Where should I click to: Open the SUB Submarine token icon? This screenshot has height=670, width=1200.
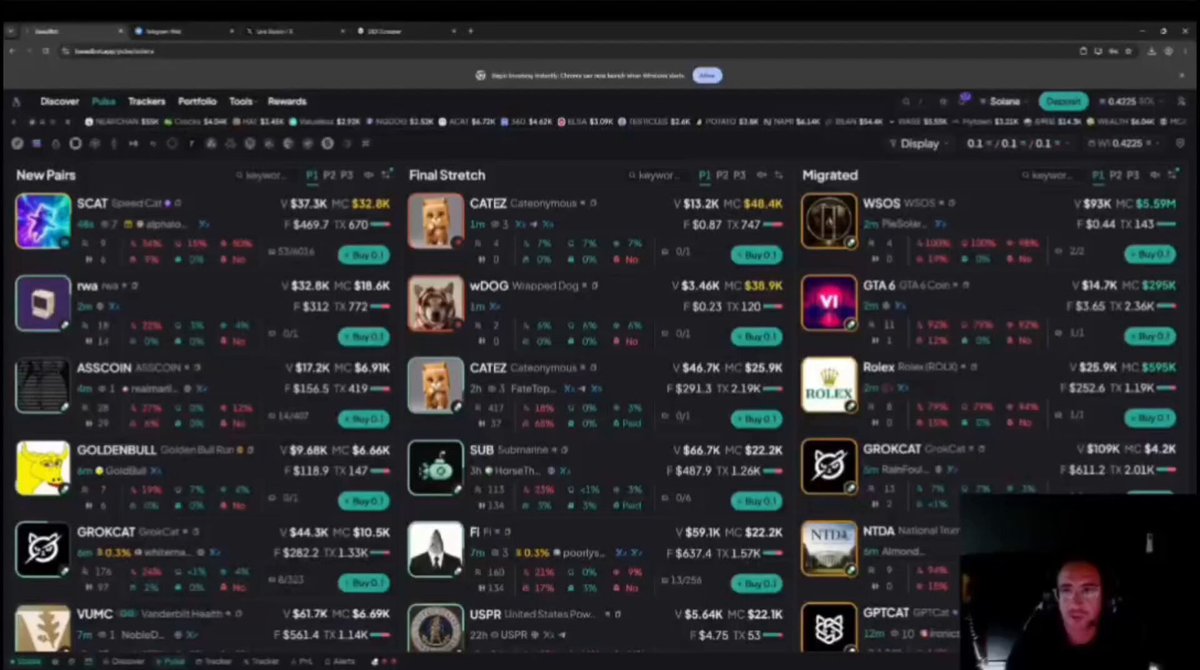pyautogui.click(x=436, y=467)
